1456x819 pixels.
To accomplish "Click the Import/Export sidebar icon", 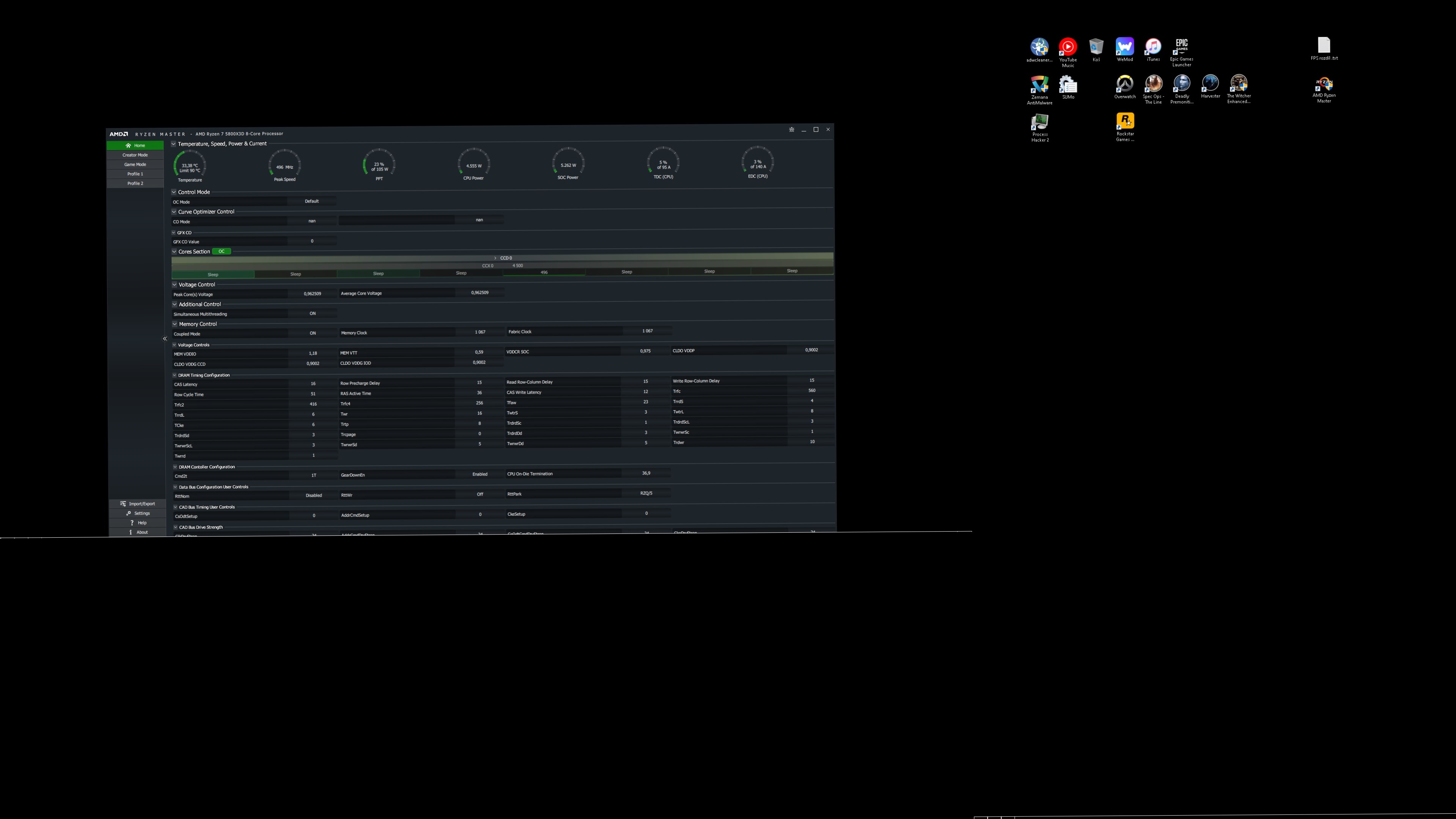I will (123, 504).
